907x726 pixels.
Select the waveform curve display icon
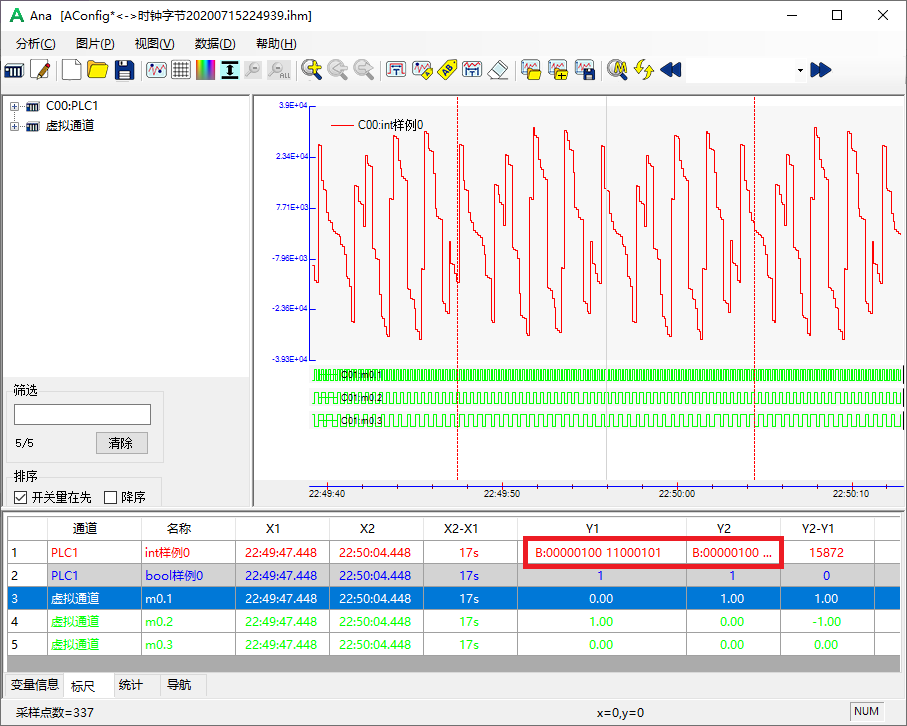point(155,70)
